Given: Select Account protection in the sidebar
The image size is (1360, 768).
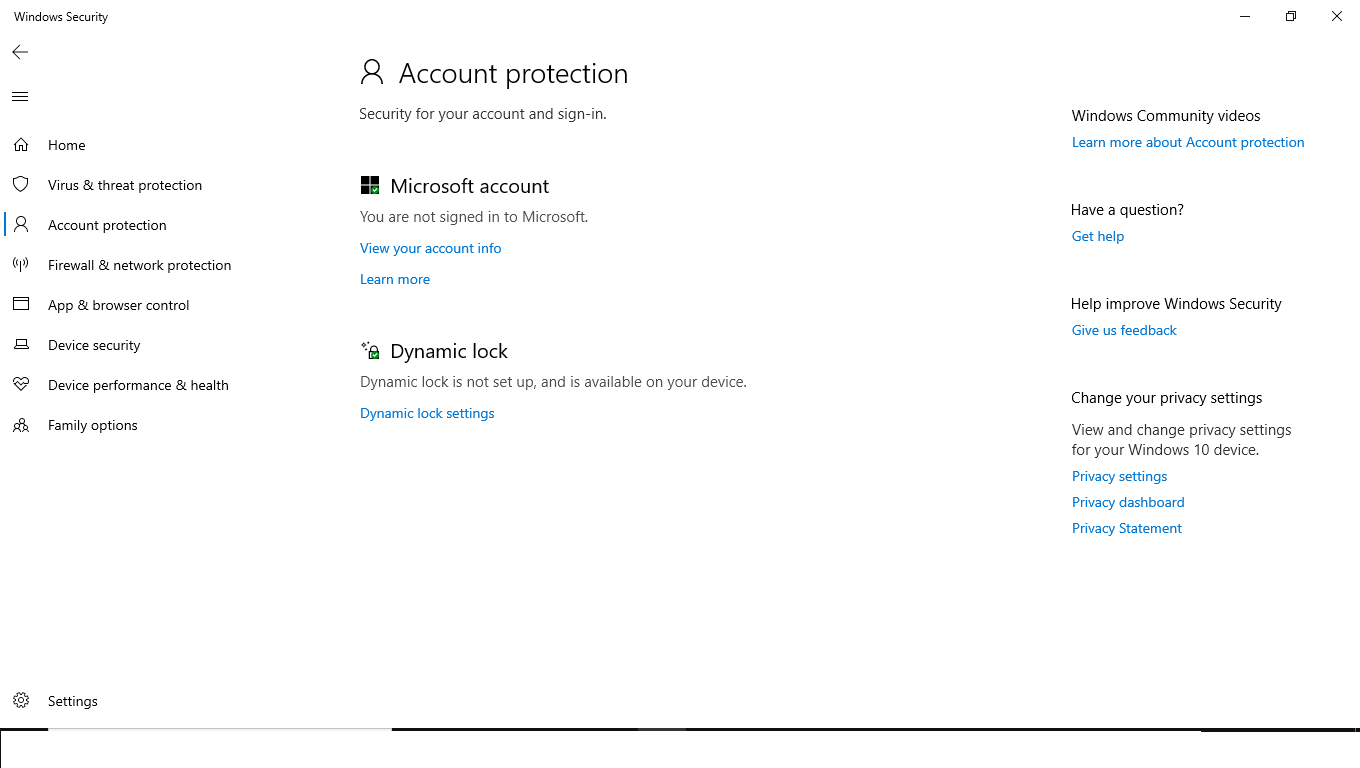Looking at the screenshot, I should [107, 225].
